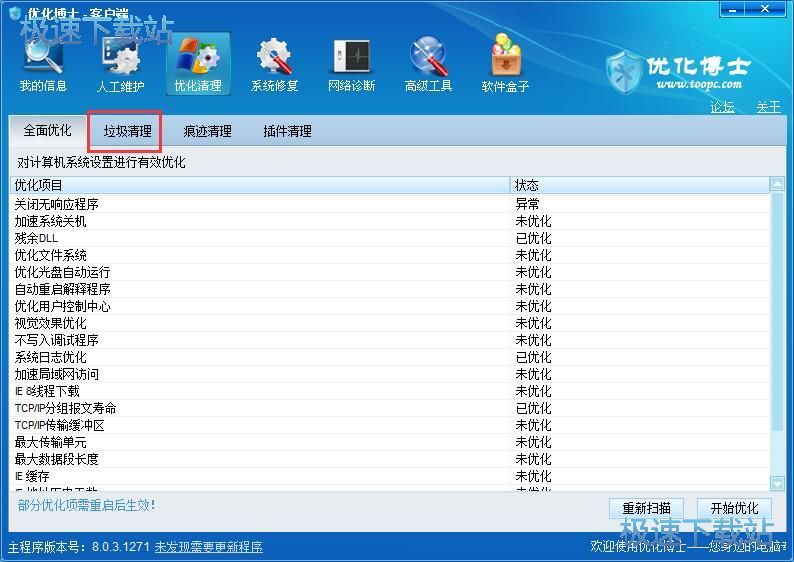Click the version number 8.0.3.1271 text
The image size is (794, 562).
pyautogui.click(x=121, y=547)
